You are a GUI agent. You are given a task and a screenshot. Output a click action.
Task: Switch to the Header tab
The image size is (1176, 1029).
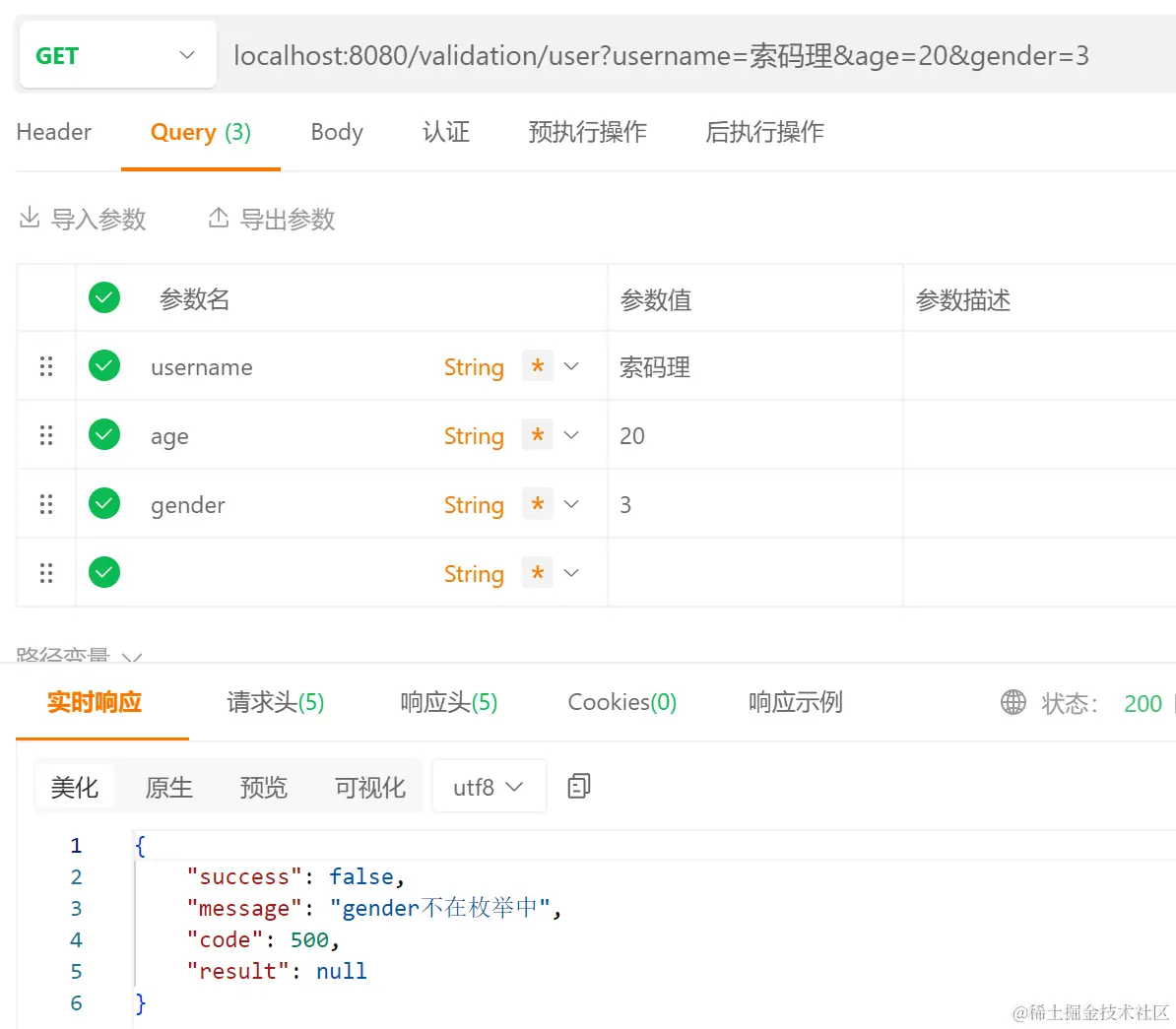pos(53,132)
